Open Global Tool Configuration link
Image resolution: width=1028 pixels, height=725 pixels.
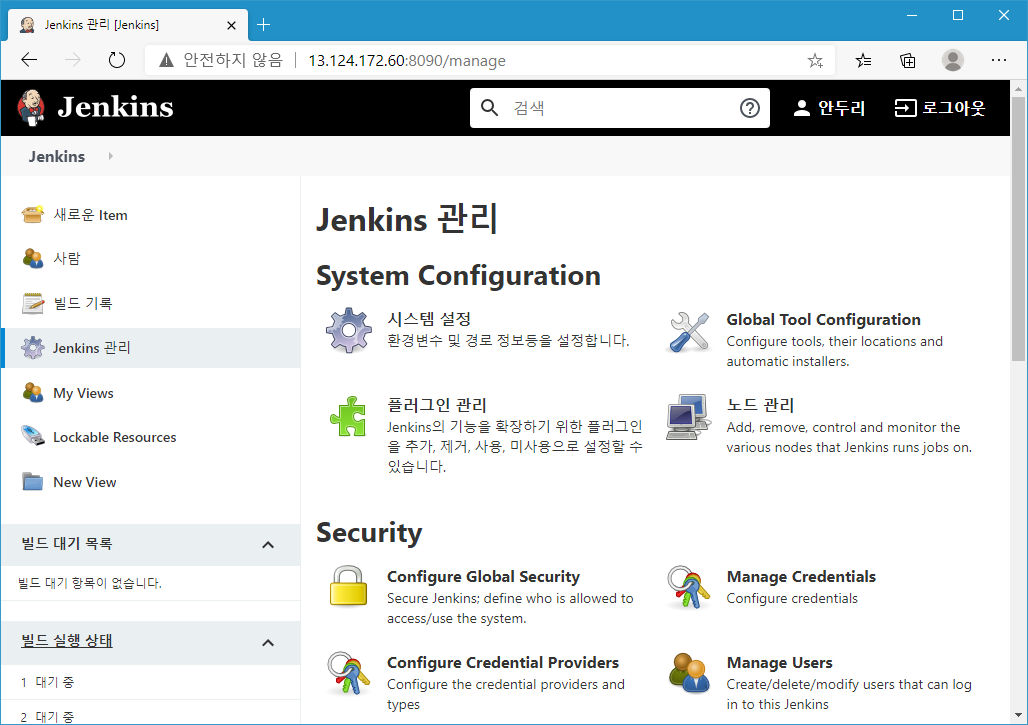[x=823, y=320]
